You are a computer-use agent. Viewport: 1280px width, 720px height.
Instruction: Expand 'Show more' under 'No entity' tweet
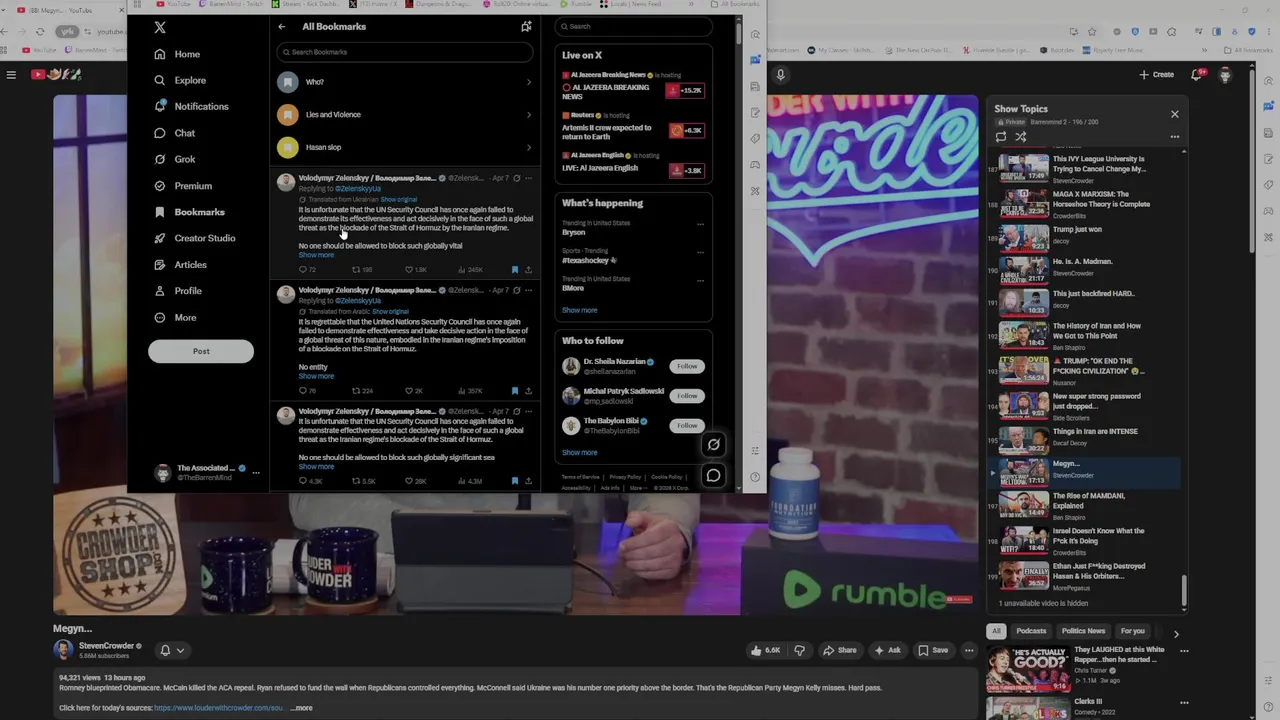316,376
